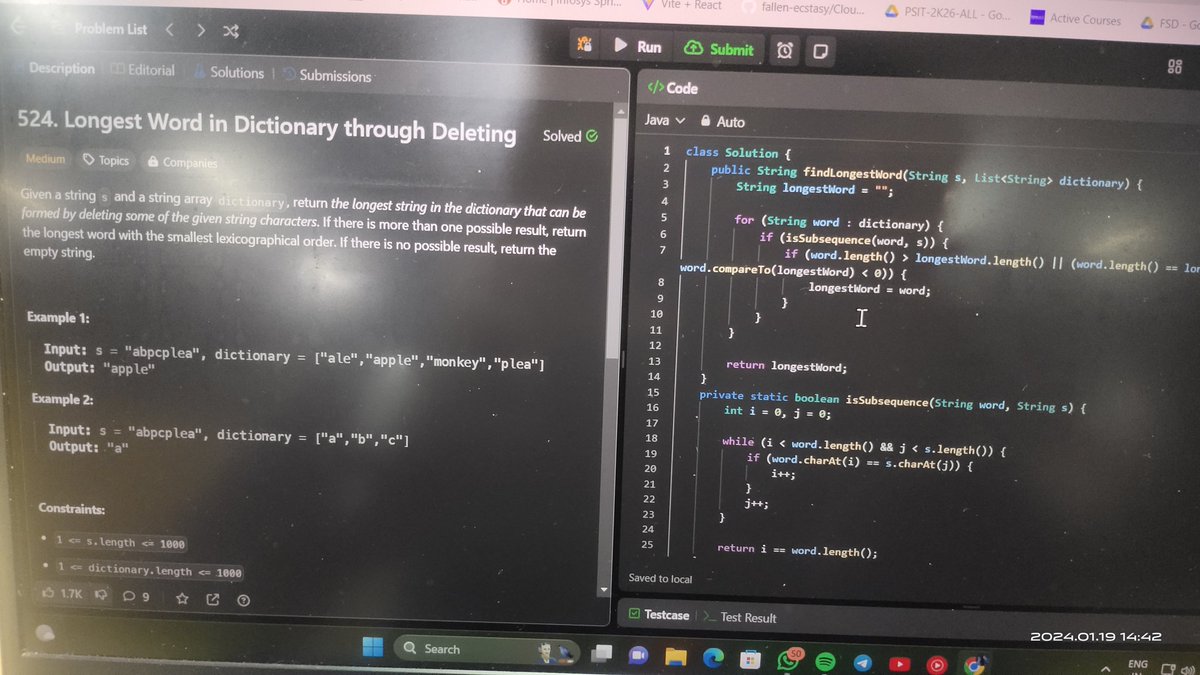This screenshot has width=1200, height=675.
Task: Open WhatsApp from taskbar
Action: pyautogui.click(x=788, y=660)
